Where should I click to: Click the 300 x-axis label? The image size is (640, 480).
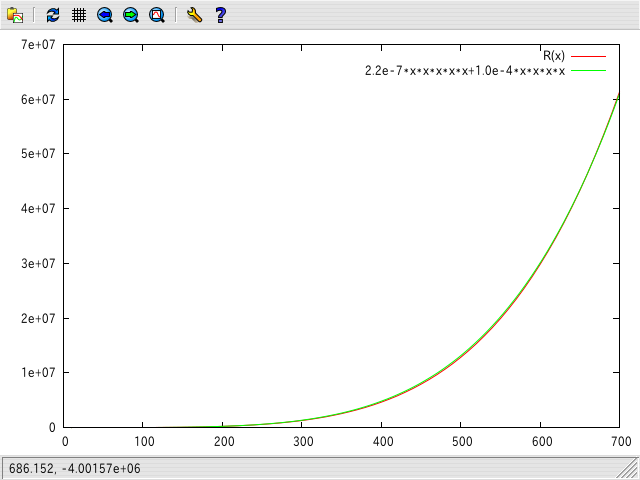click(303, 441)
